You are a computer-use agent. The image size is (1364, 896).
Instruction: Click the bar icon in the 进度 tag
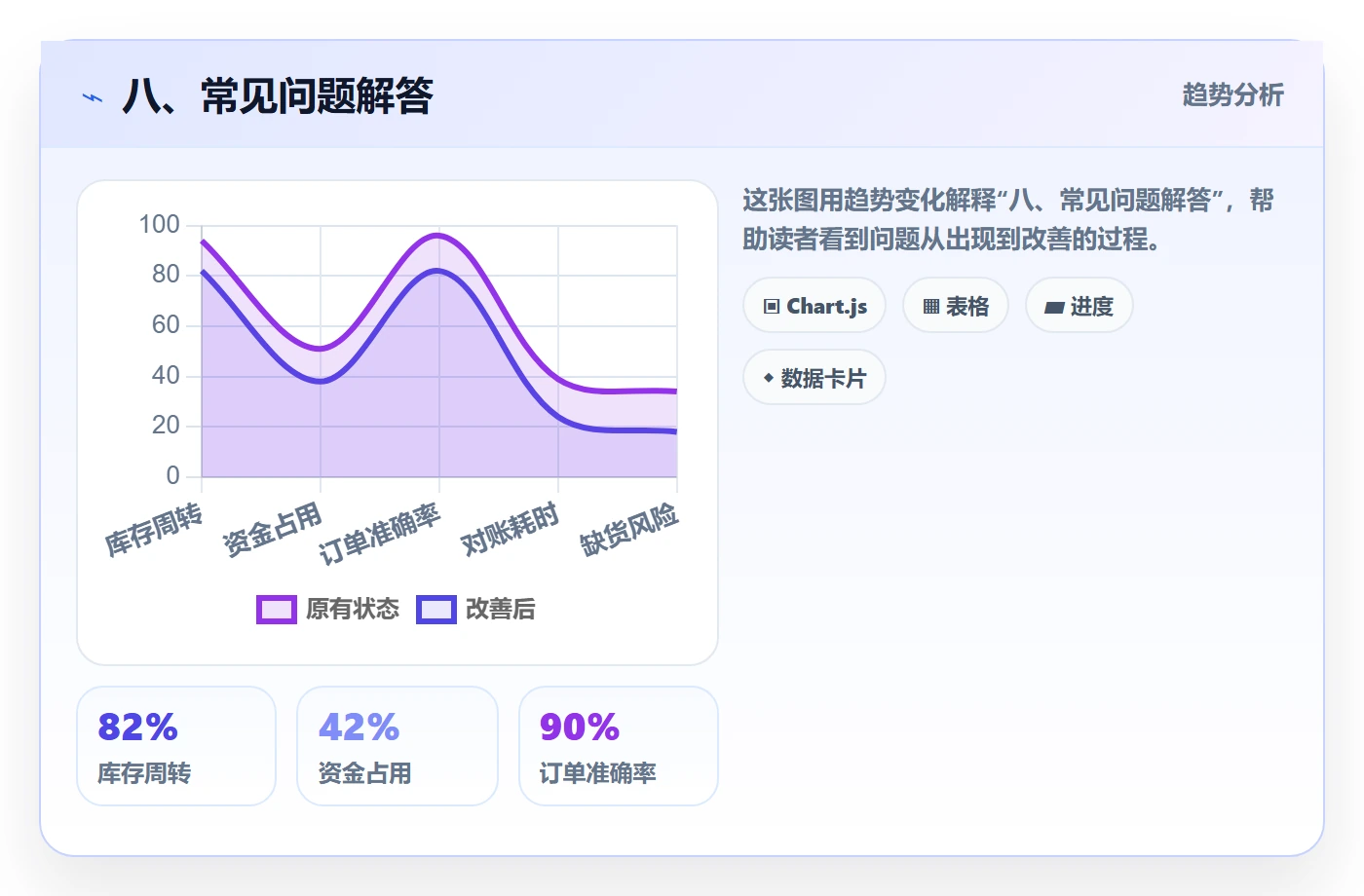(1054, 308)
